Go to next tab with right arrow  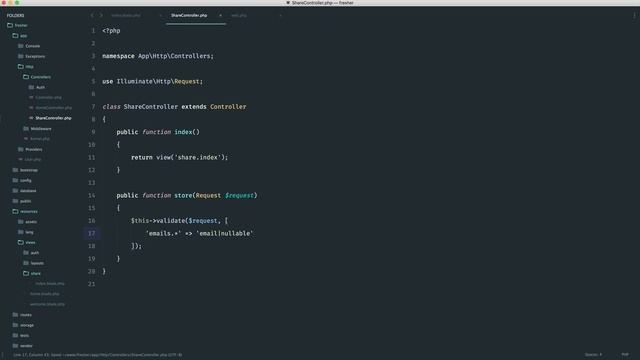click(101, 16)
